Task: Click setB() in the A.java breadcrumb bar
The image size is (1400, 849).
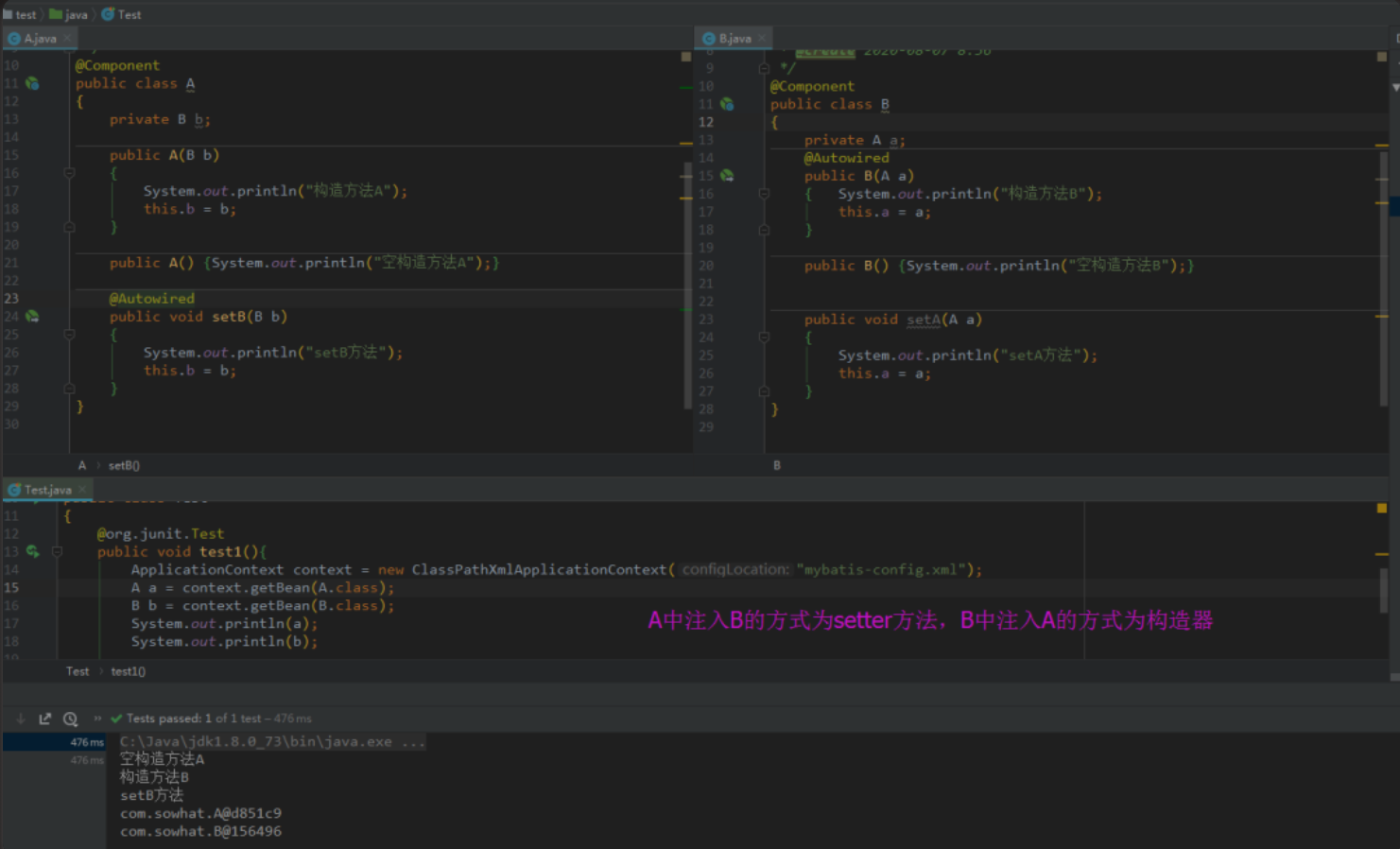Action: coord(124,465)
